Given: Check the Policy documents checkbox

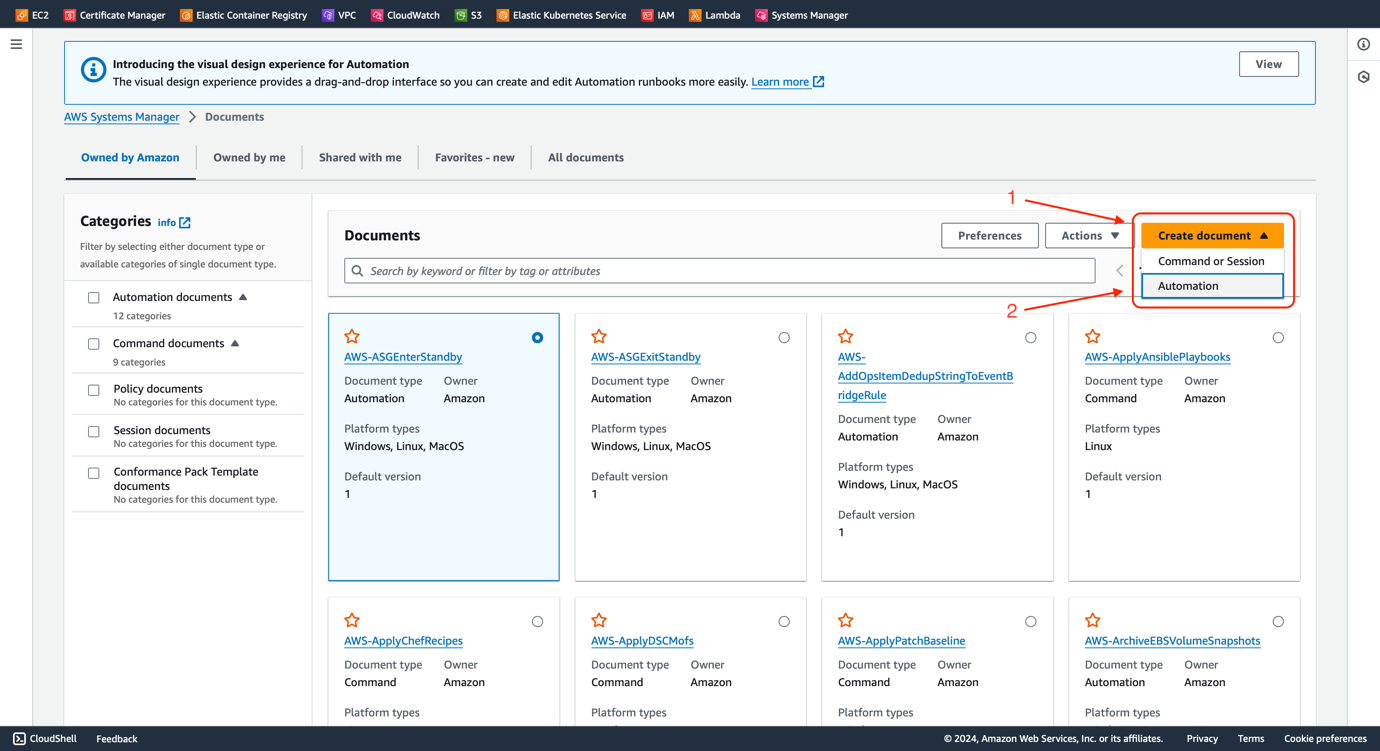Looking at the screenshot, I should tap(94, 390).
